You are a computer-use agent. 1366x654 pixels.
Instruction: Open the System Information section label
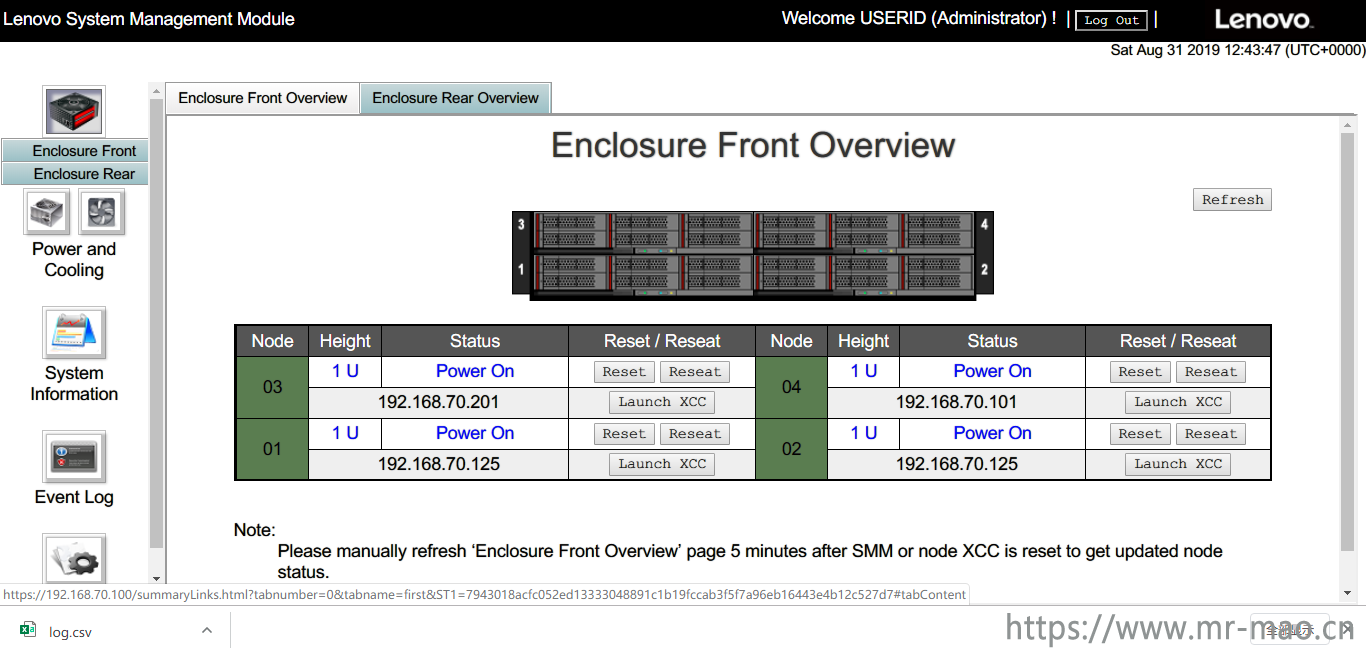pos(74,384)
